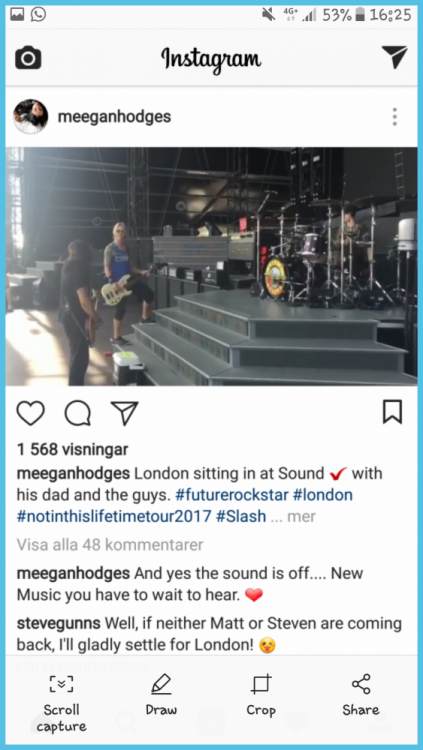Open #notinthislifetimetour2017 hashtag
This screenshot has width=423, height=750.
point(114,517)
